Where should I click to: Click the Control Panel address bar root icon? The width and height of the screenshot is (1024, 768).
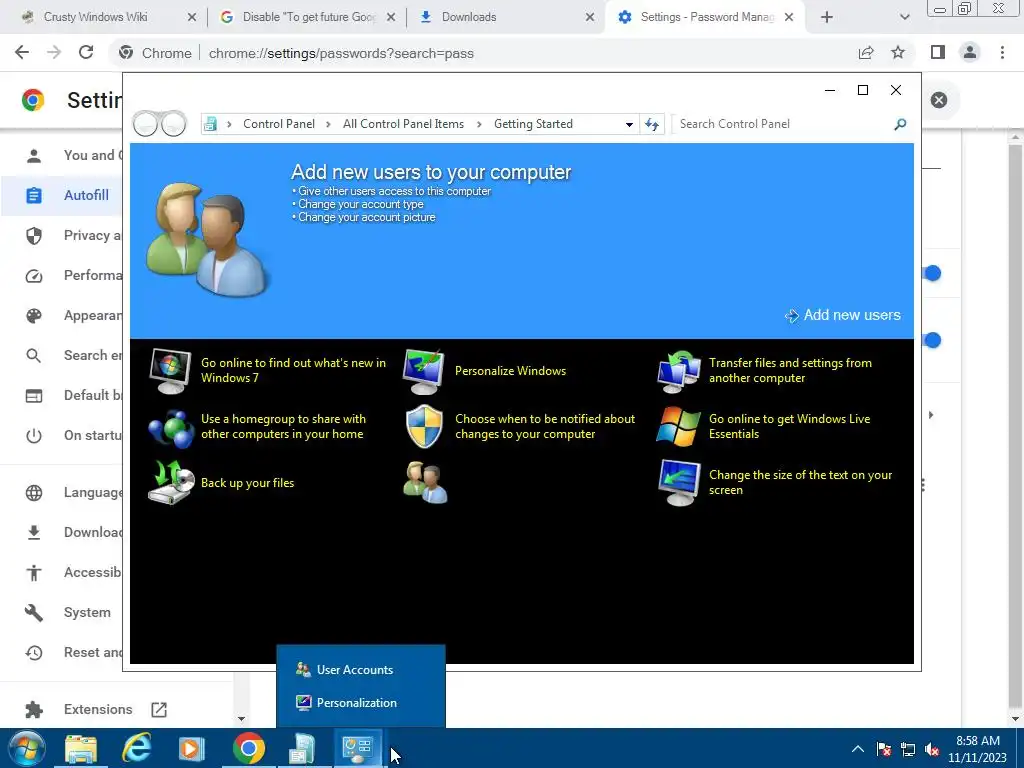pos(210,124)
